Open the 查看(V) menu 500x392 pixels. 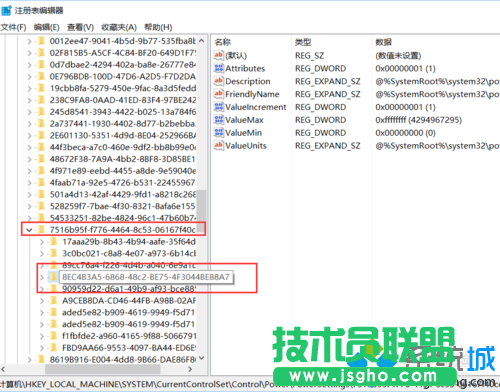[80, 27]
